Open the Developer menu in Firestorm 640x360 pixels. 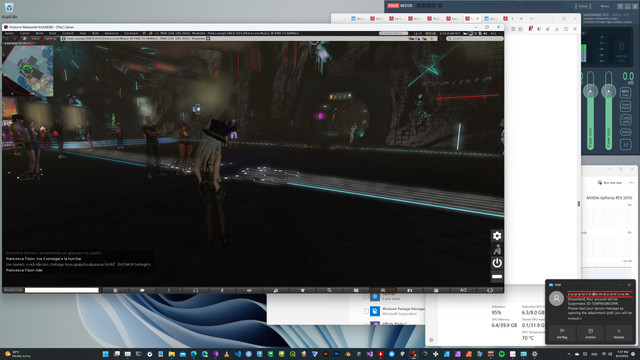(x=131, y=33)
